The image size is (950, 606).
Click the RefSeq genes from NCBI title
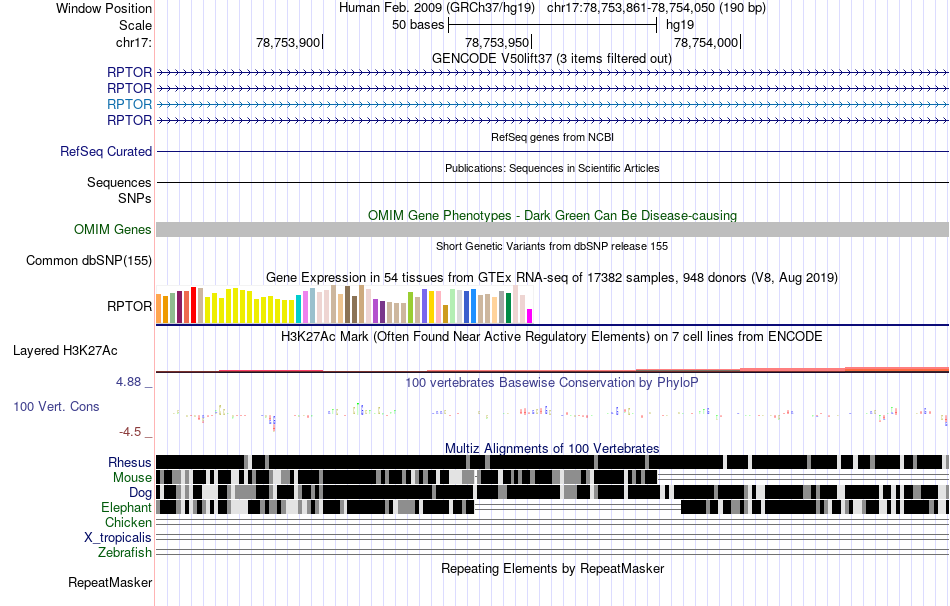(x=553, y=138)
